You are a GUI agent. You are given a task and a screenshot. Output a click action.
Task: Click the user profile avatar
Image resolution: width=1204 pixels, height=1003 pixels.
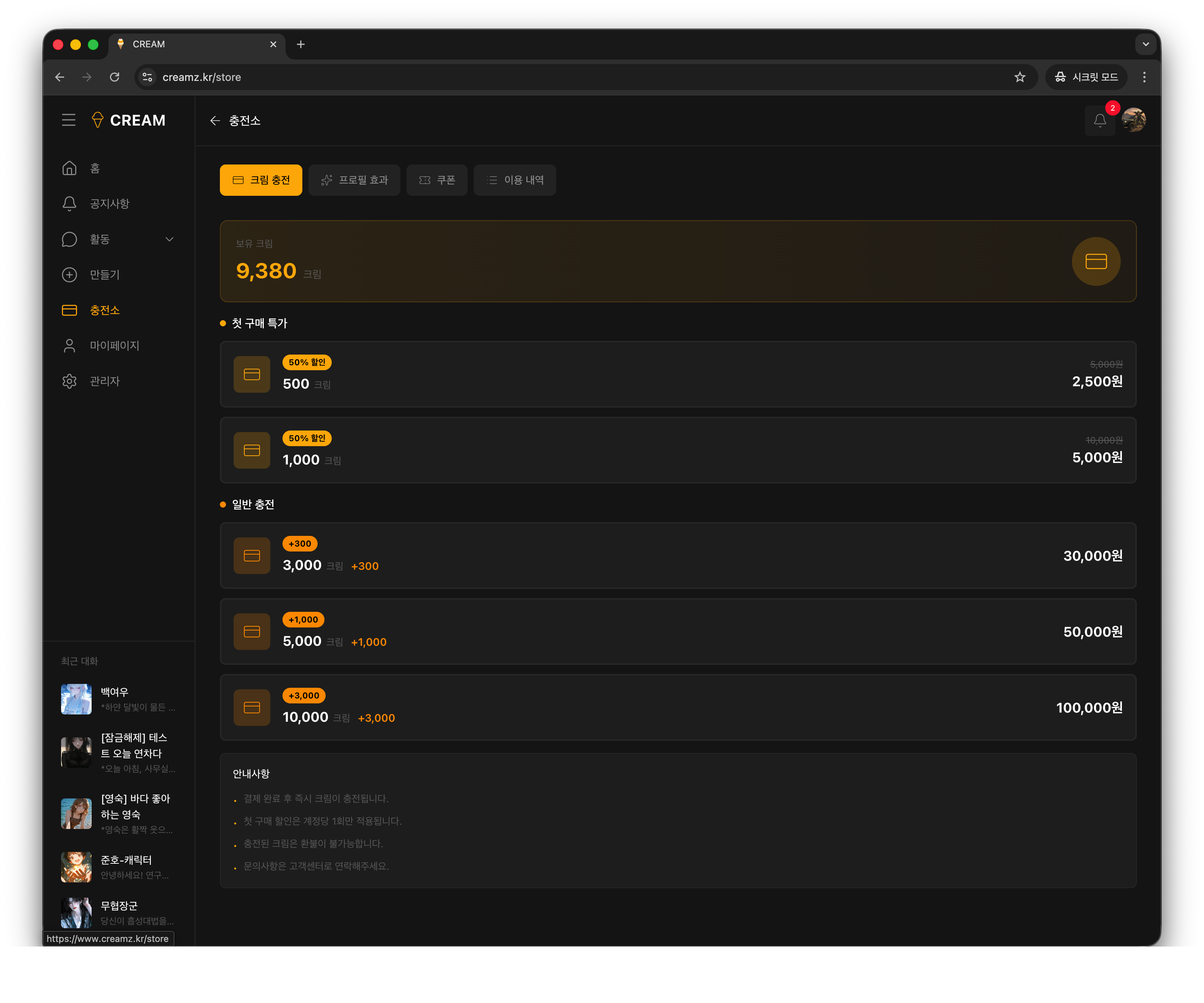click(1133, 120)
